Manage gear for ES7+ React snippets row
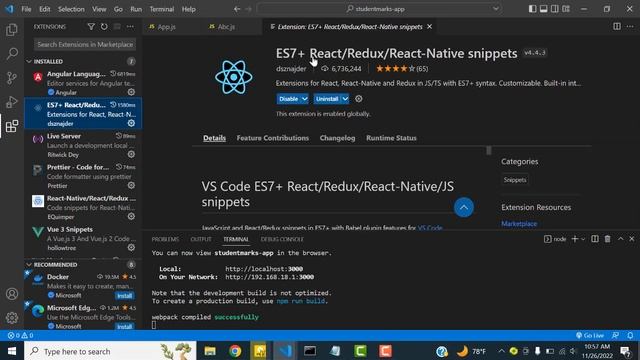Viewport: 640px width, 360px height. pos(131,123)
